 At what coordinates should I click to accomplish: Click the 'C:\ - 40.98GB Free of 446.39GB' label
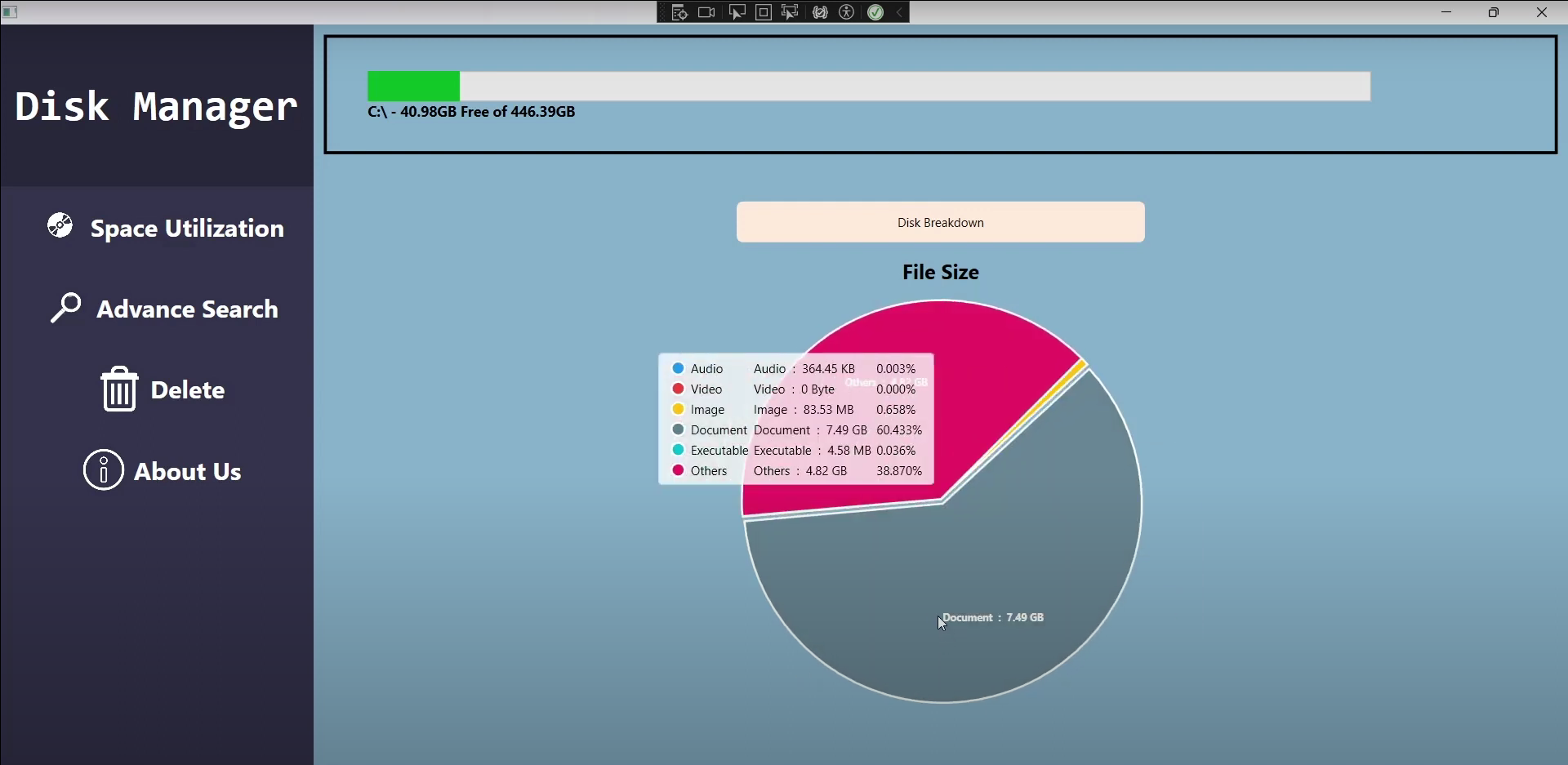point(471,112)
